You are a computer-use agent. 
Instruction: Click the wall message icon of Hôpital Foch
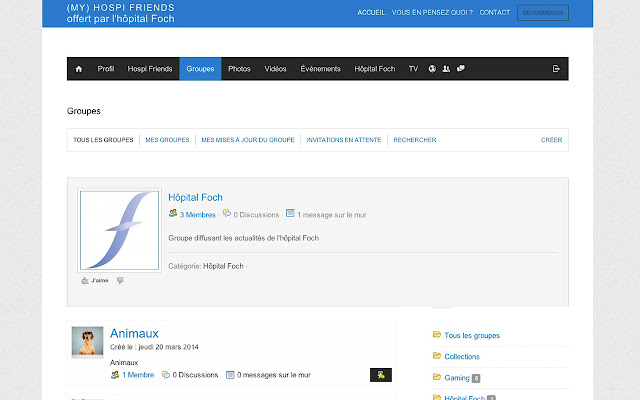[290, 213]
